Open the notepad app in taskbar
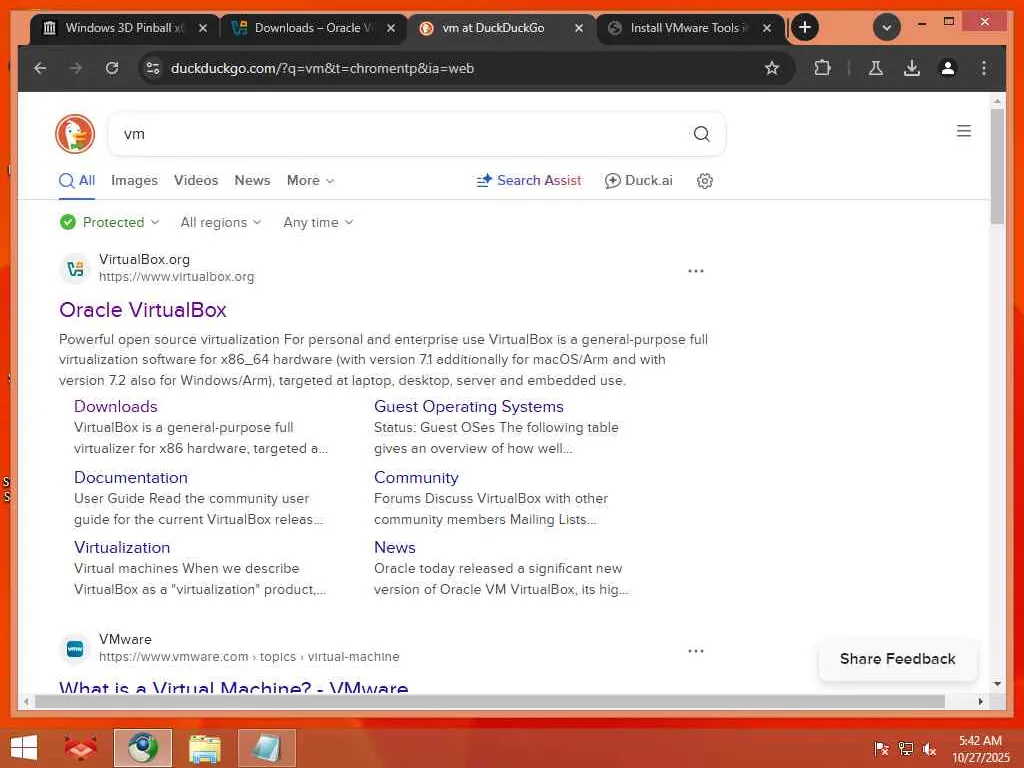 (x=266, y=748)
